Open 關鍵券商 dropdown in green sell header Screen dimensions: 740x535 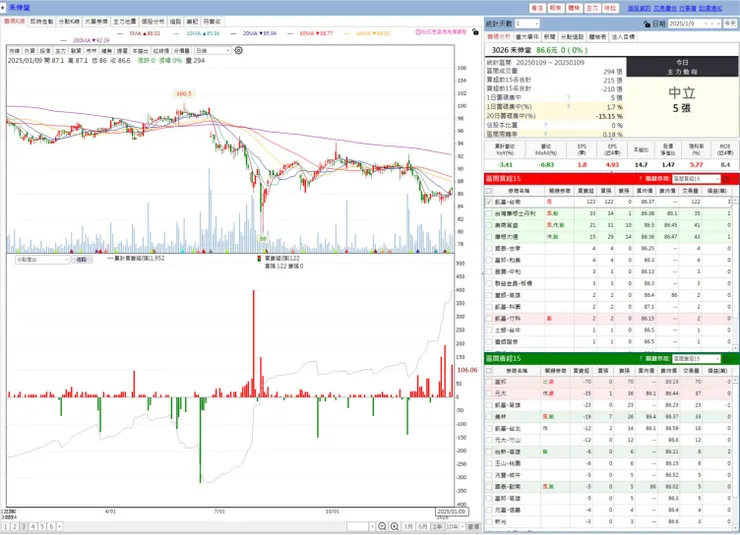click(696, 359)
